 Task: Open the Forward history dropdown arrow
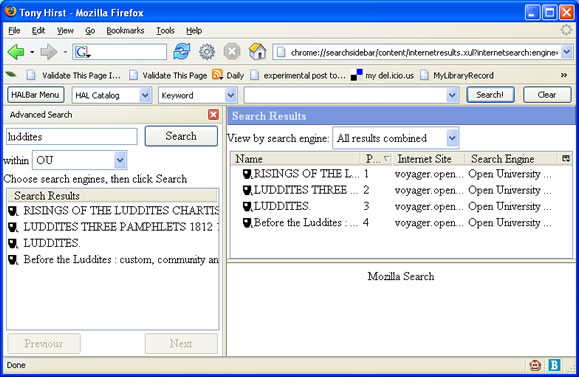point(65,52)
